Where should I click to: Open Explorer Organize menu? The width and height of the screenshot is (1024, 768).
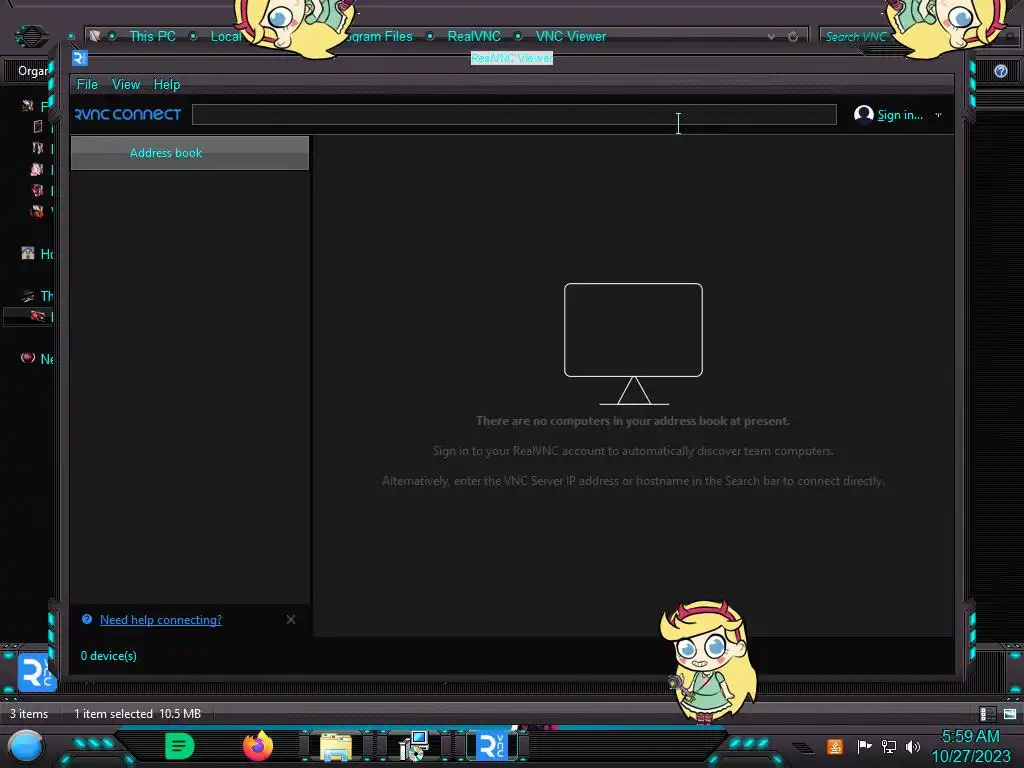click(31, 71)
